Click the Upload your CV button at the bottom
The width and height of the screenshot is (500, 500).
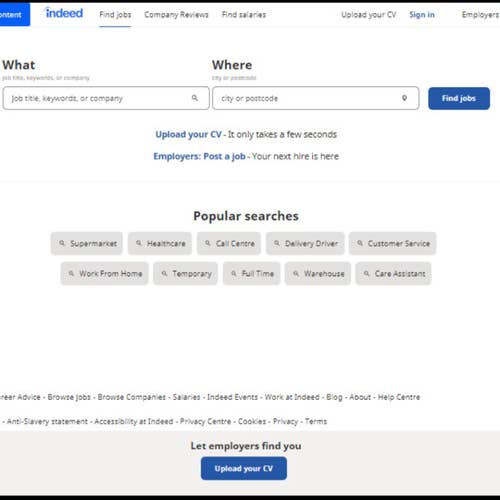(244, 468)
